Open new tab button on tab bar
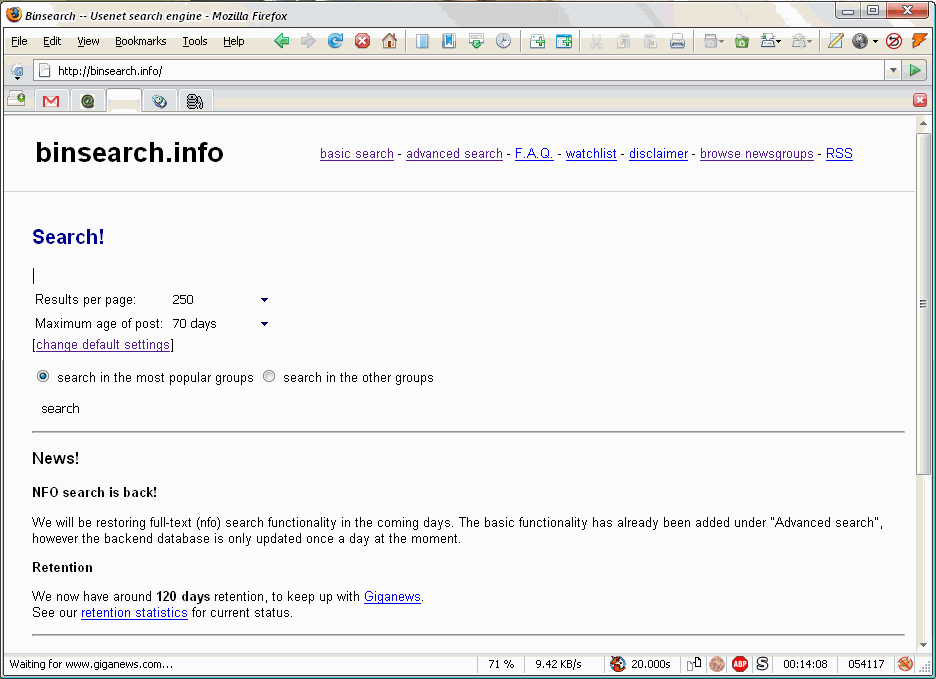Screen dimensions: 936x679 pos(17,100)
